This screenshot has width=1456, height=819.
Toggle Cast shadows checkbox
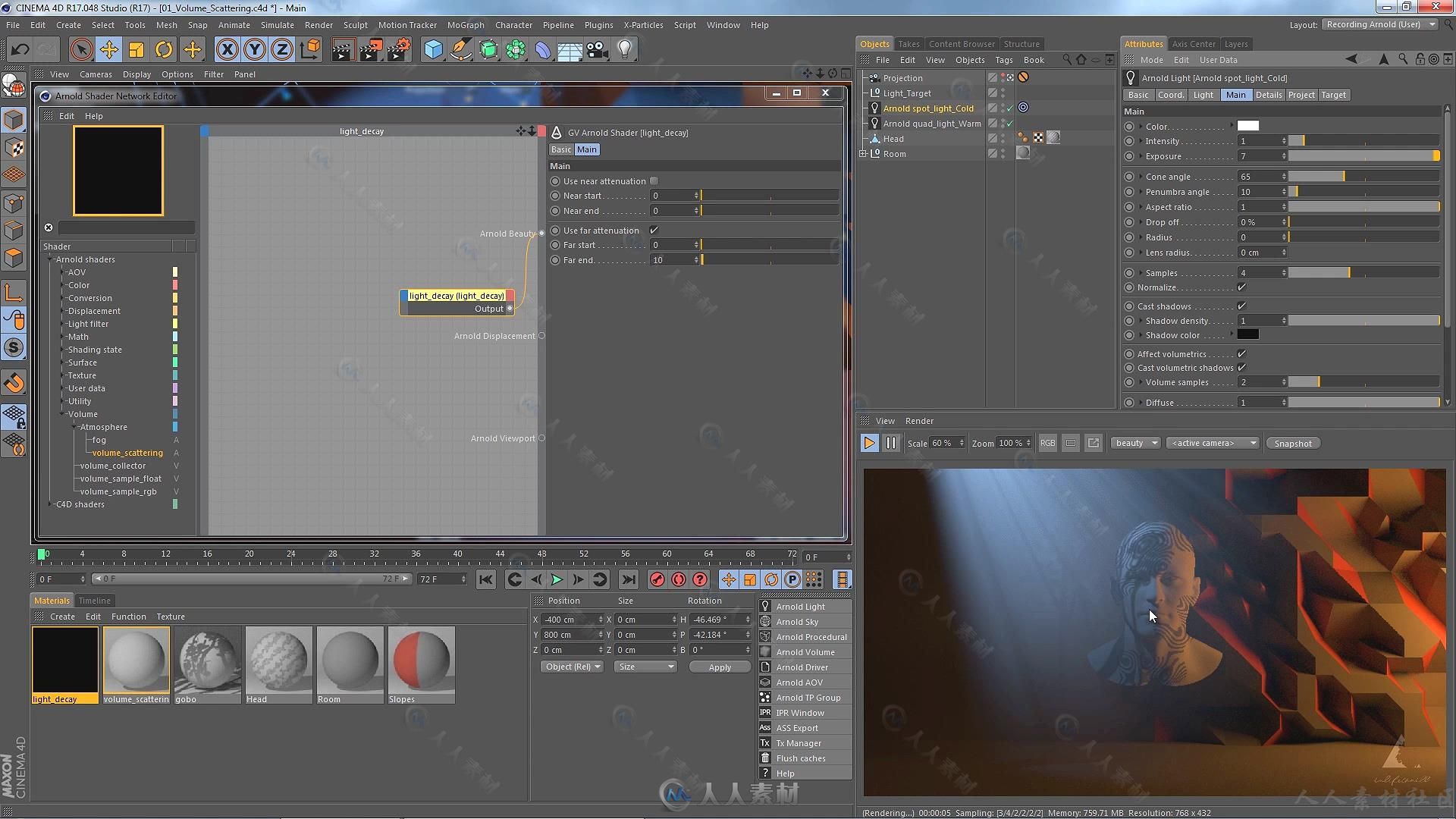pyautogui.click(x=1241, y=306)
